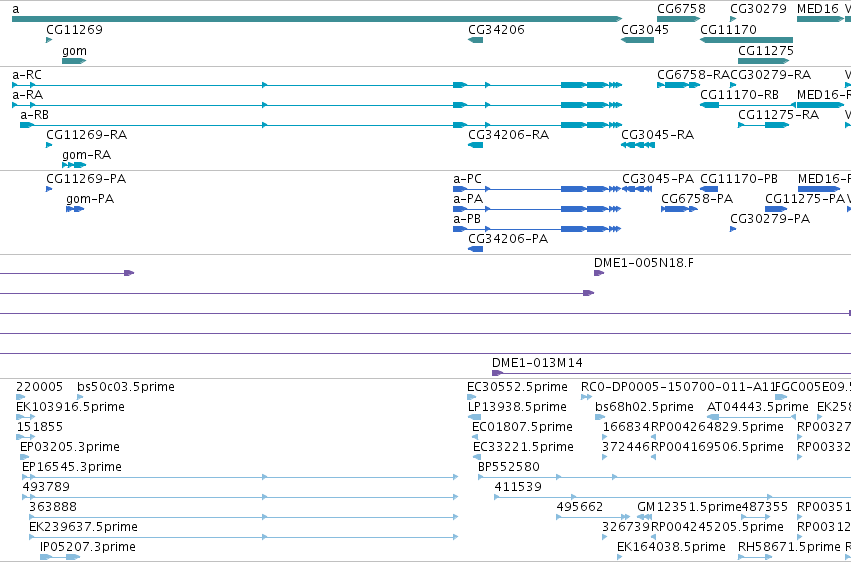Image resolution: width=851 pixels, height=562 pixels.
Task: Click the GM12351.5prime EST label
Action: pyautogui.click(x=689, y=508)
